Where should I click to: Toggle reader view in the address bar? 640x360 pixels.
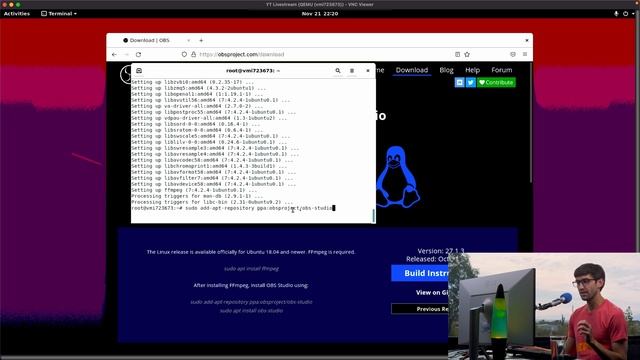pos(457,54)
